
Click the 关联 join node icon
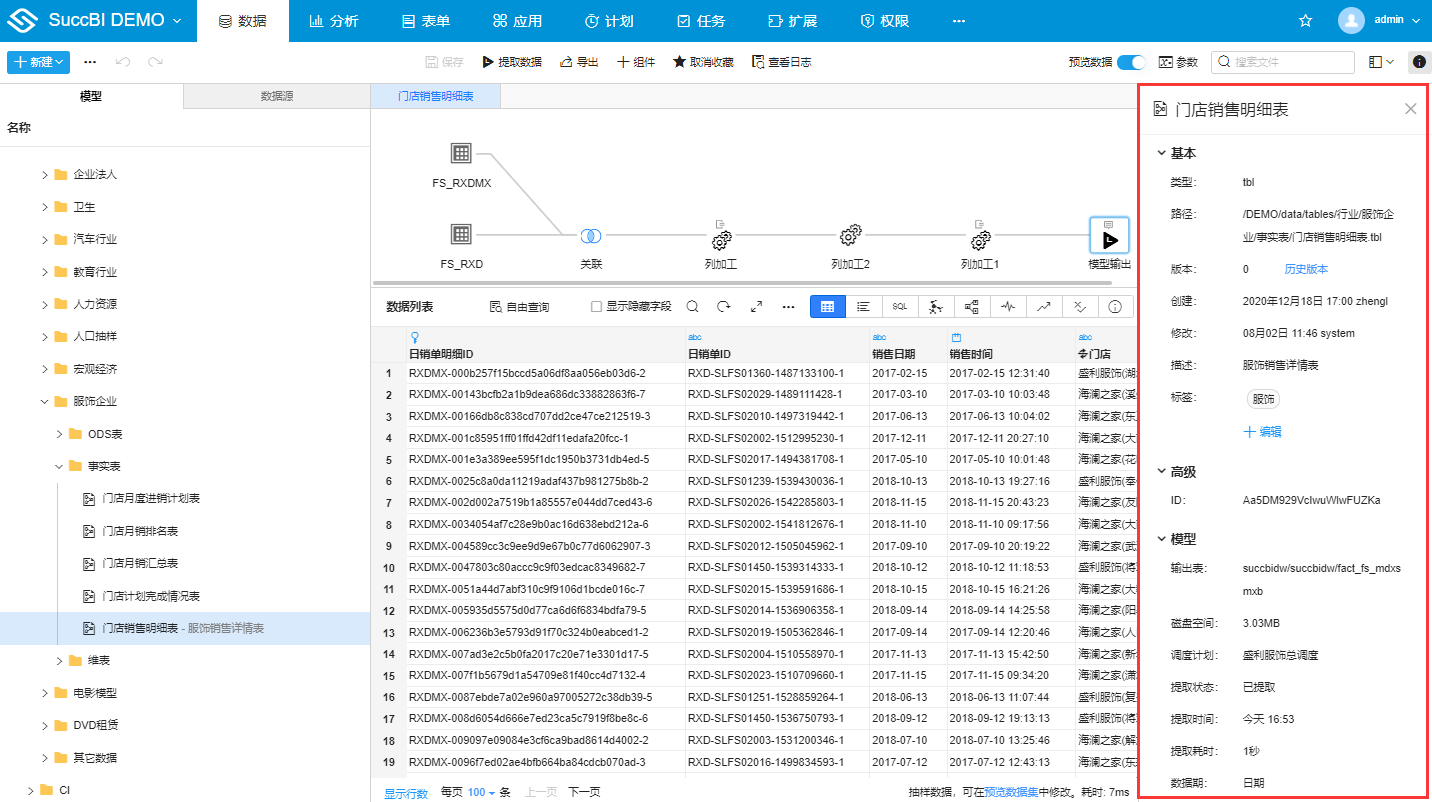coord(591,236)
